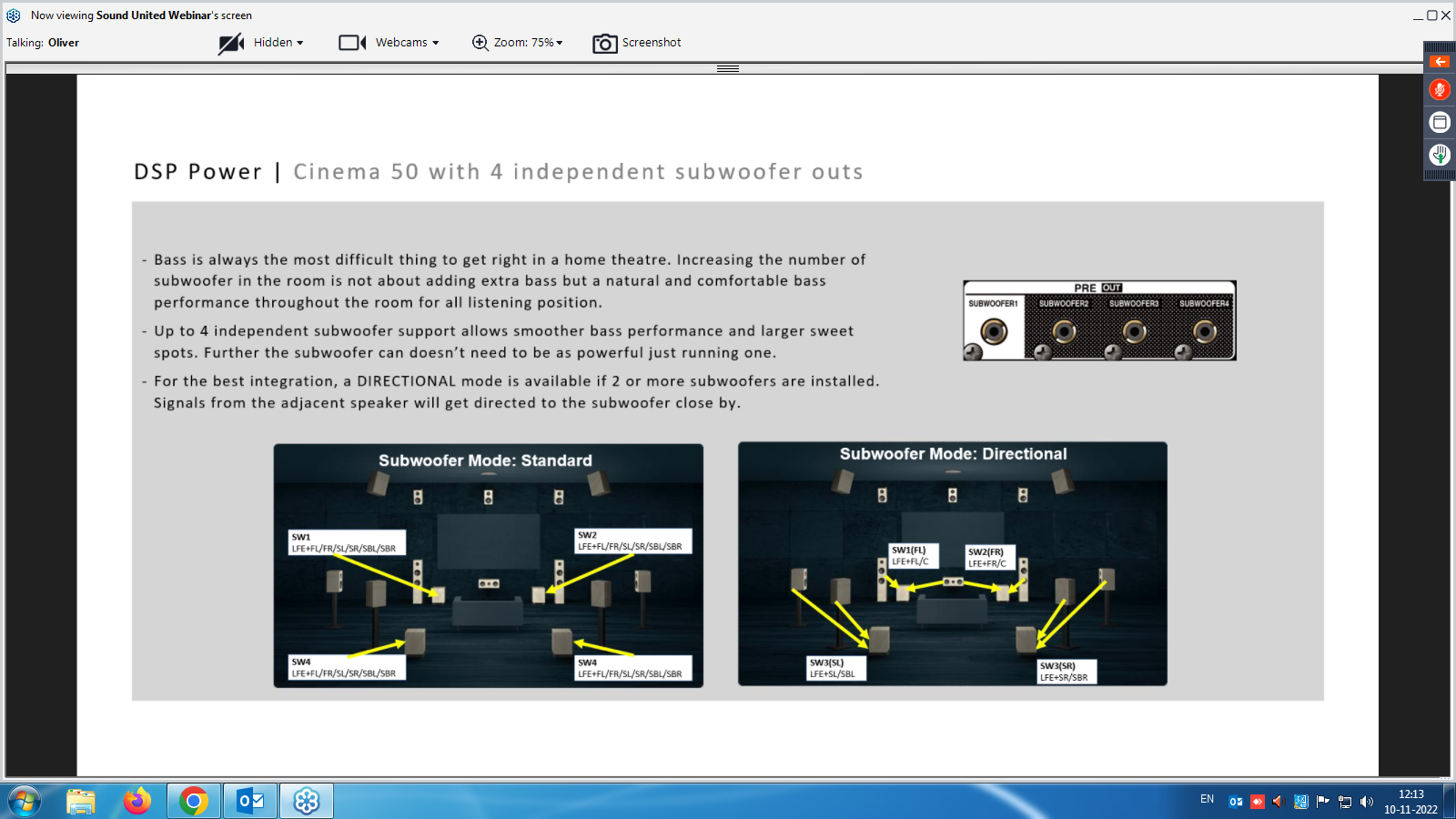Open the Webcams dropdown menu

(408, 43)
